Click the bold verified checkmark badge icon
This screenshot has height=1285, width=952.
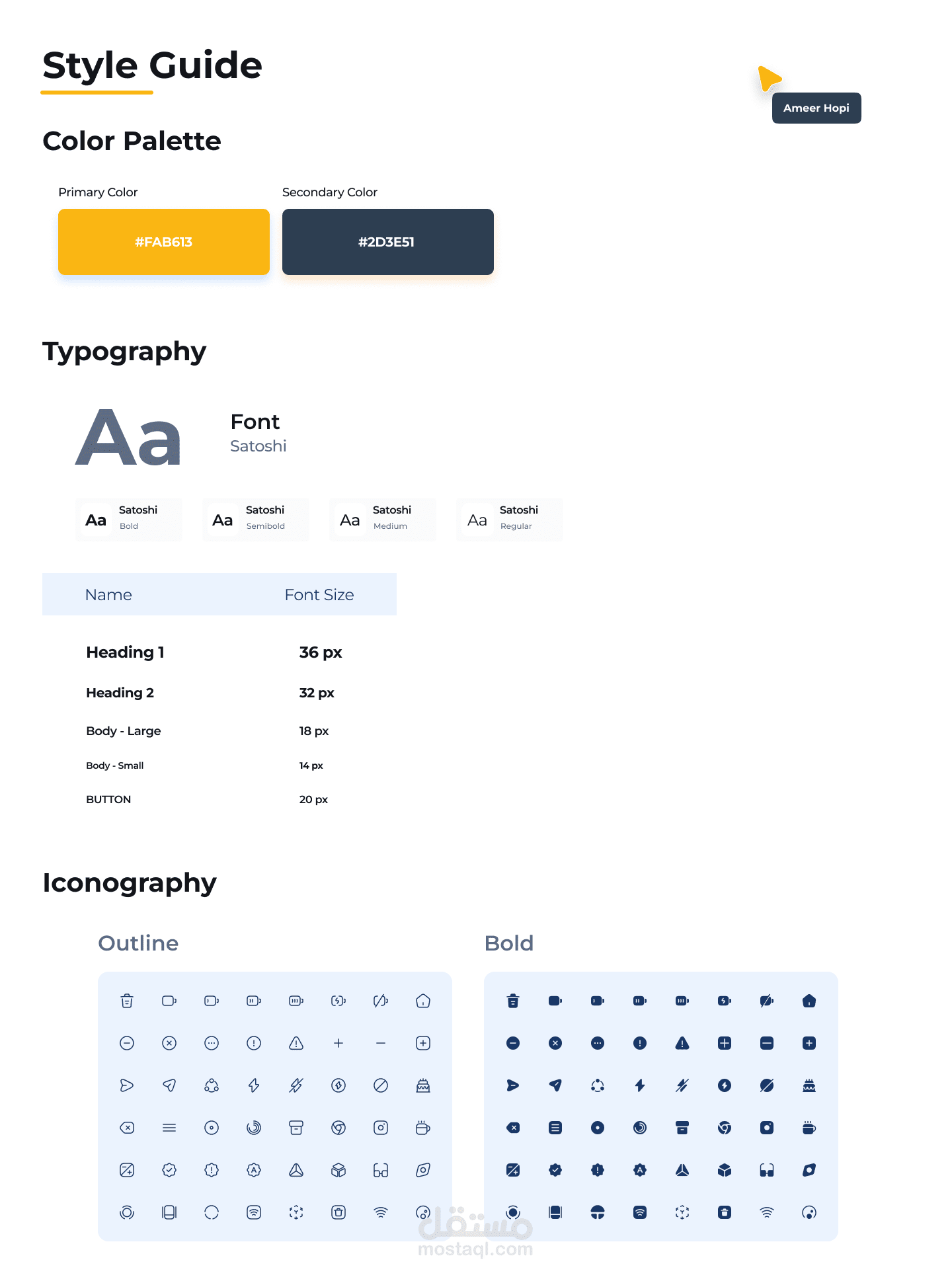click(555, 1170)
